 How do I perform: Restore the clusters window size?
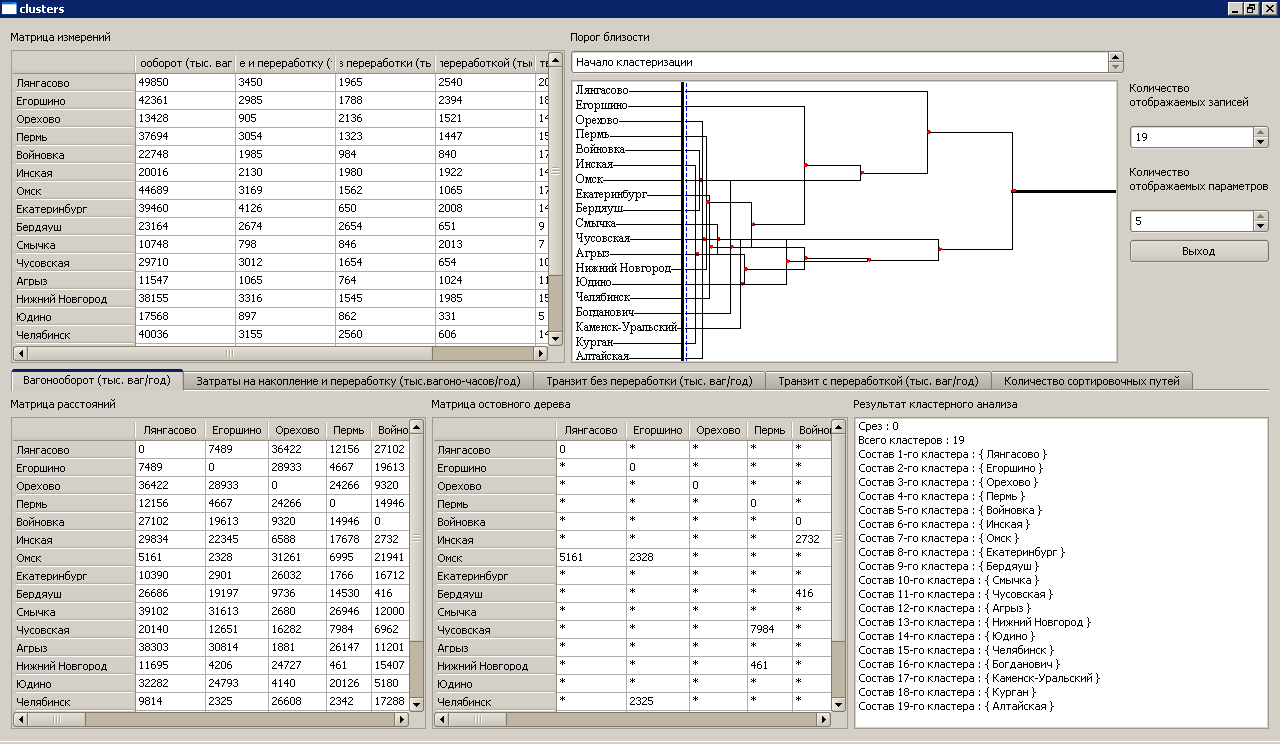coord(1251,9)
